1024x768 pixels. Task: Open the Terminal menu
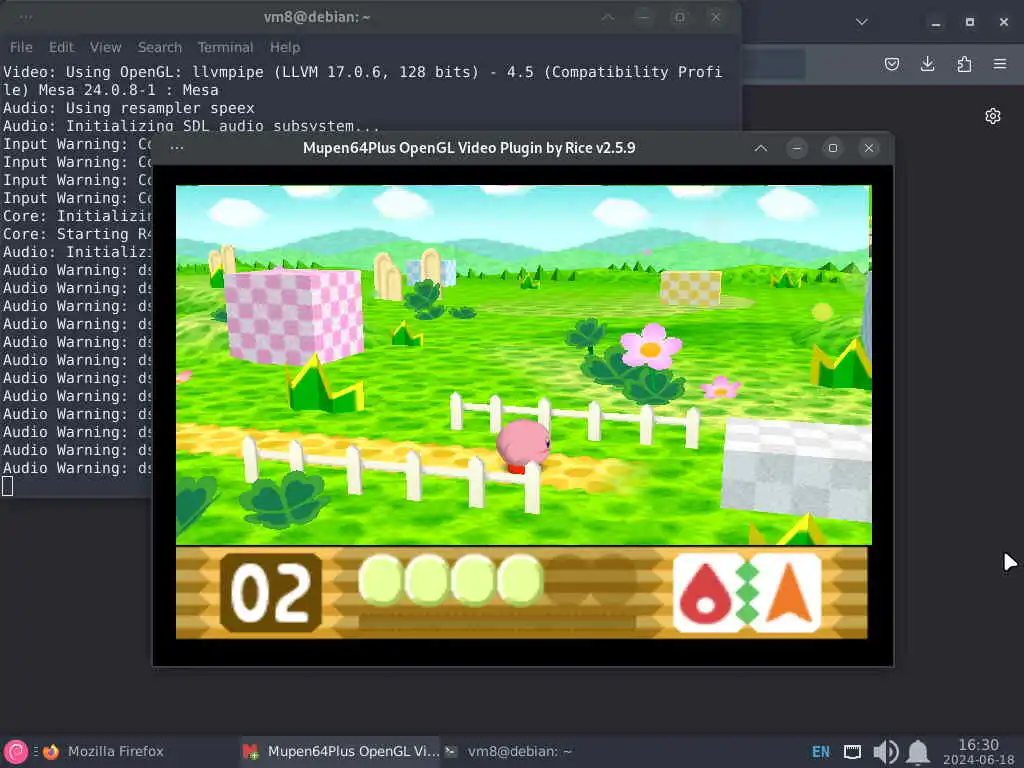[x=225, y=47]
